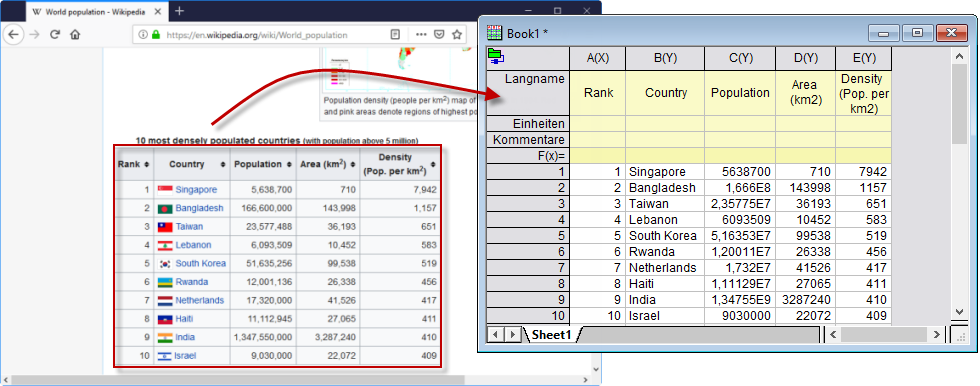Open the Rwanda link
Image resolution: width=980 pixels, height=386 pixels.
click(x=192, y=282)
